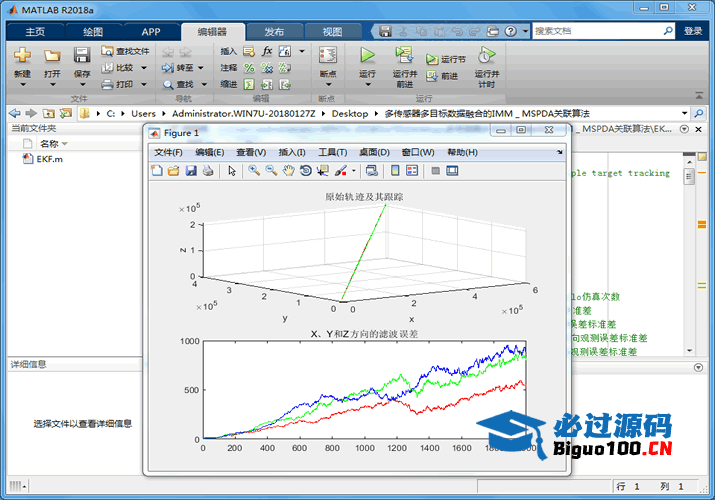This screenshot has width=715, height=500.
Task: Select EKF.m in the current folder list
Action: tap(49, 159)
